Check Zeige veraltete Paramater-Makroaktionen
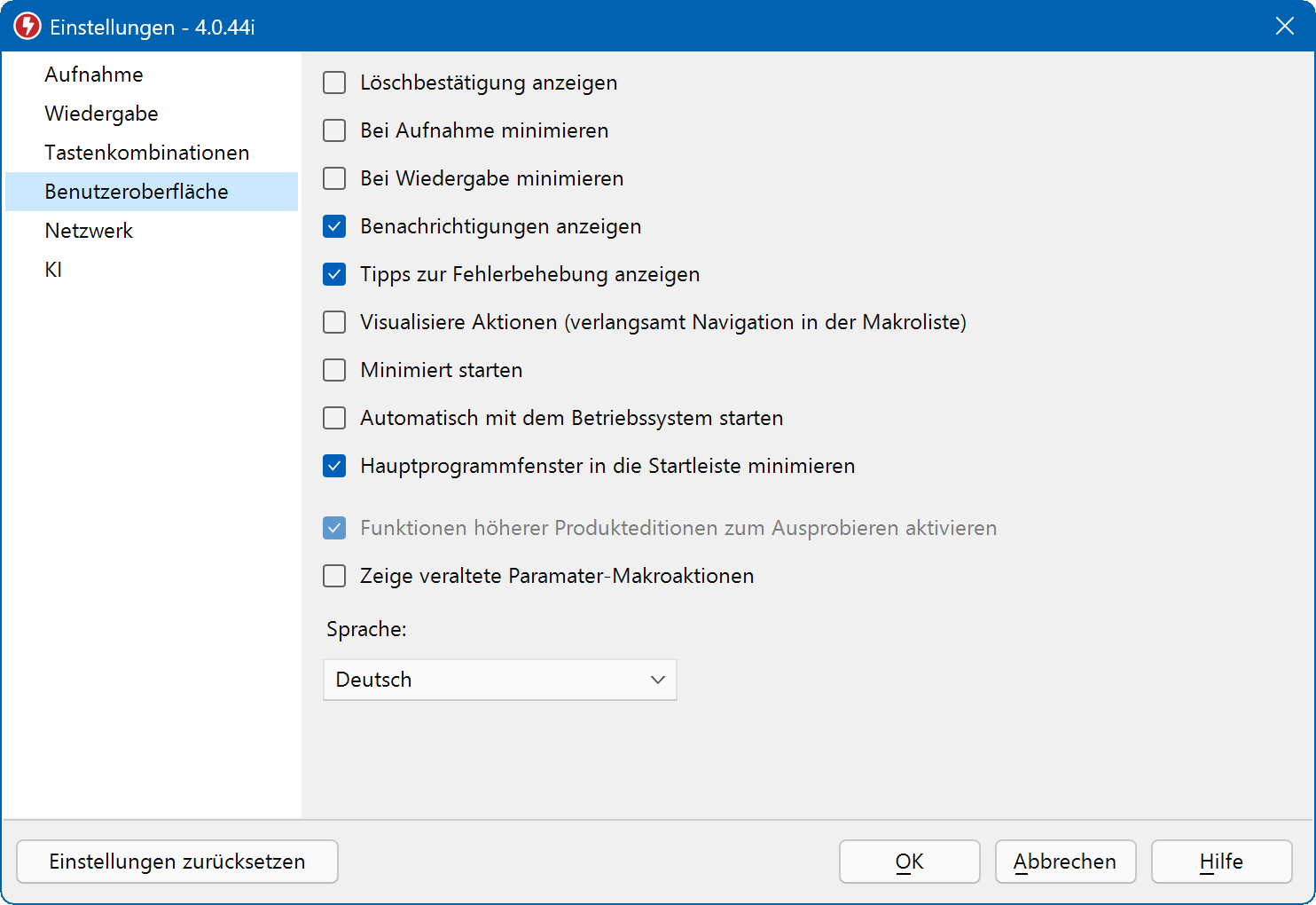The height and width of the screenshot is (905, 1316). (x=334, y=576)
